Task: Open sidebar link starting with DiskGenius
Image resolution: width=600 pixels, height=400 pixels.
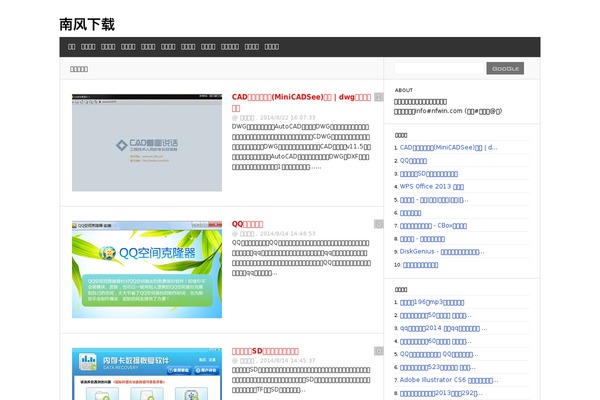Action: [x=442, y=252]
